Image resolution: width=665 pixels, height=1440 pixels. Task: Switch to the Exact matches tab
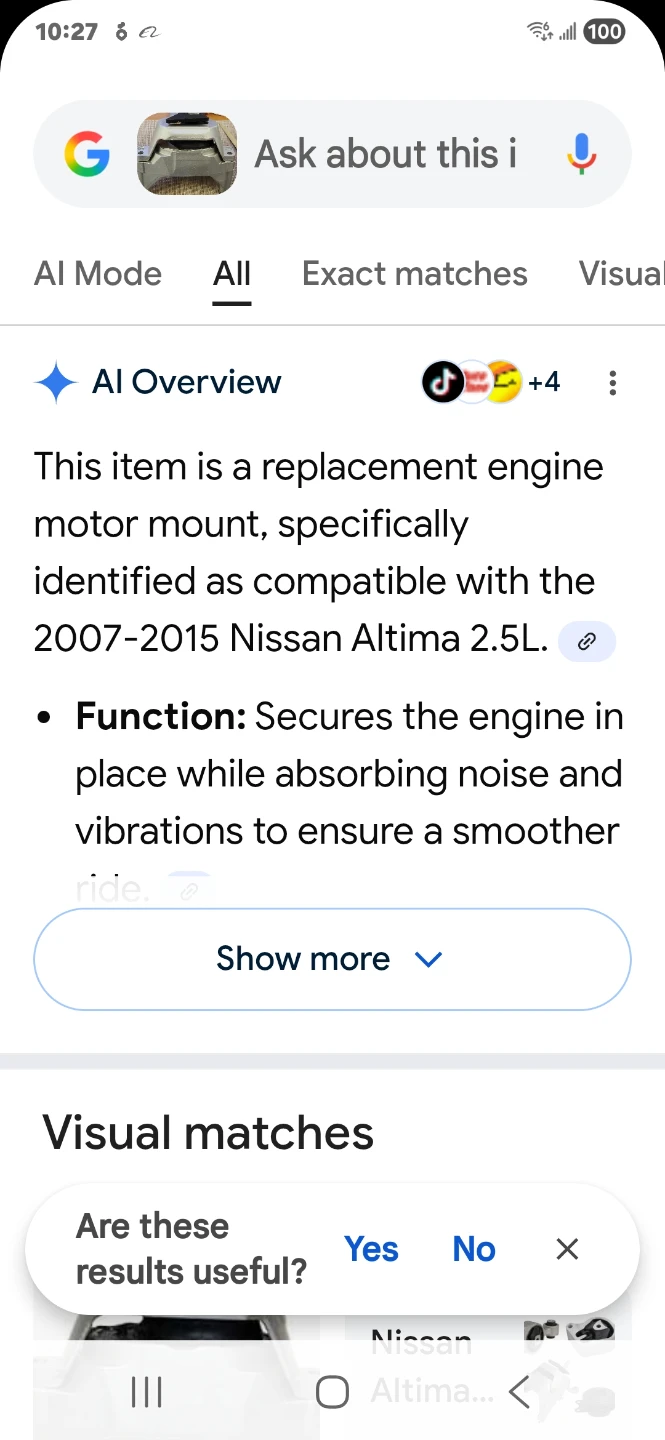414,273
